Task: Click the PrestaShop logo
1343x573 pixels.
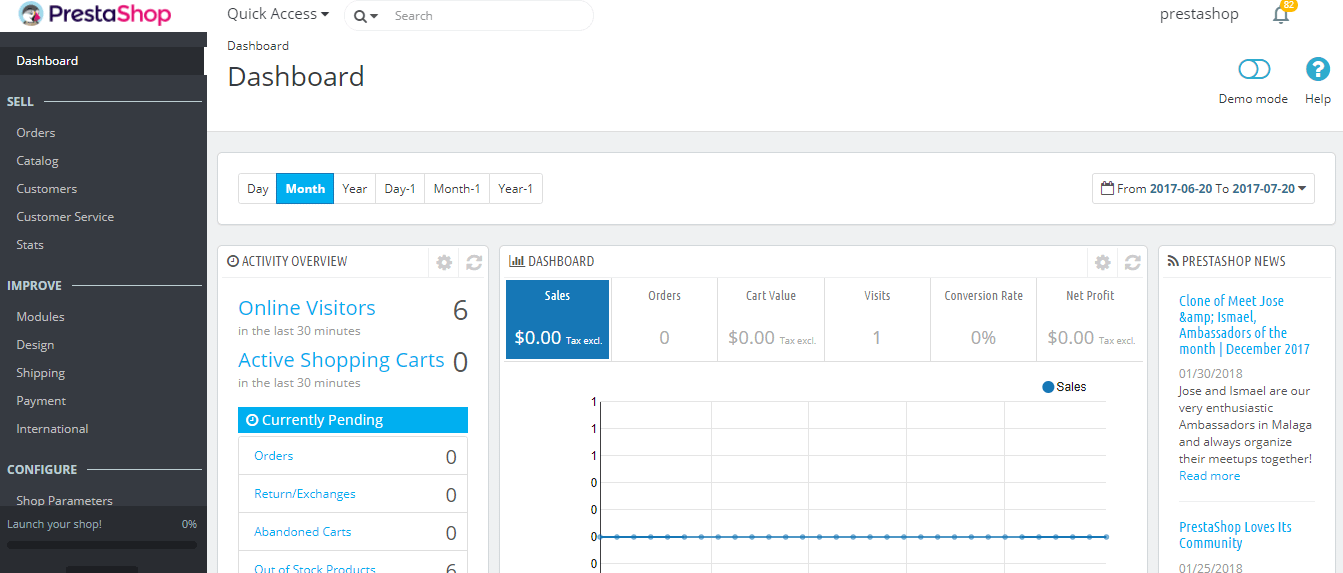Action: coord(95,15)
